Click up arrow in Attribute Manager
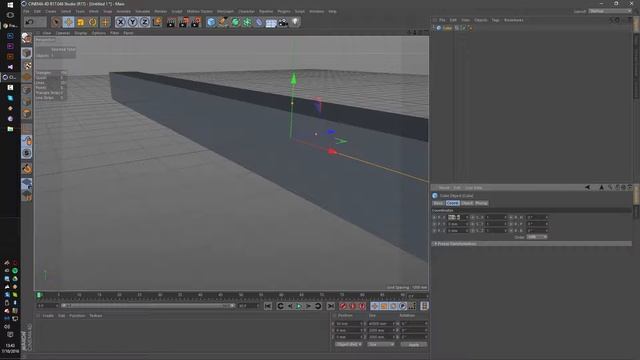 pos(601,187)
